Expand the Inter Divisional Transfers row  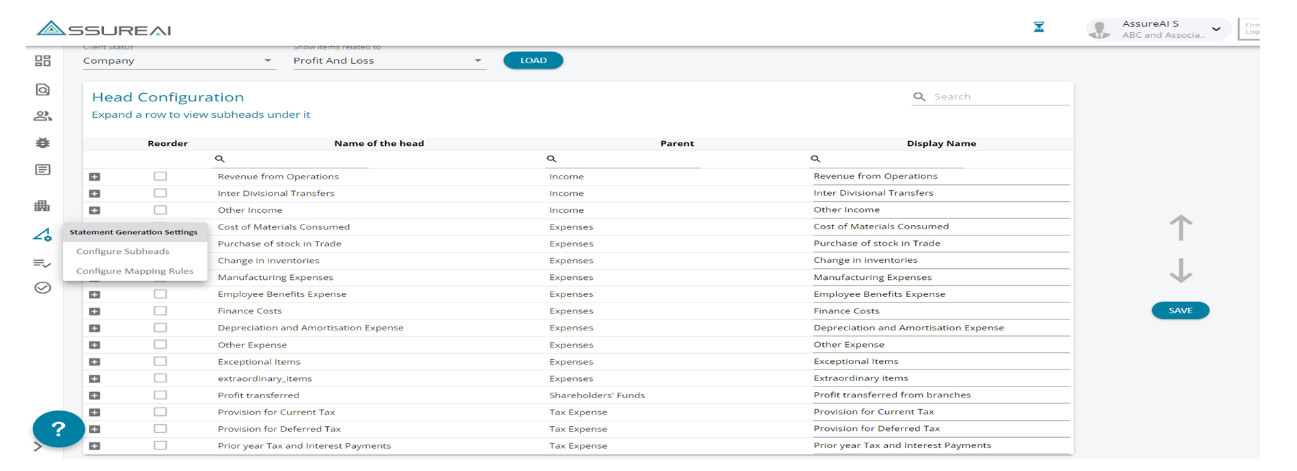click(95, 194)
